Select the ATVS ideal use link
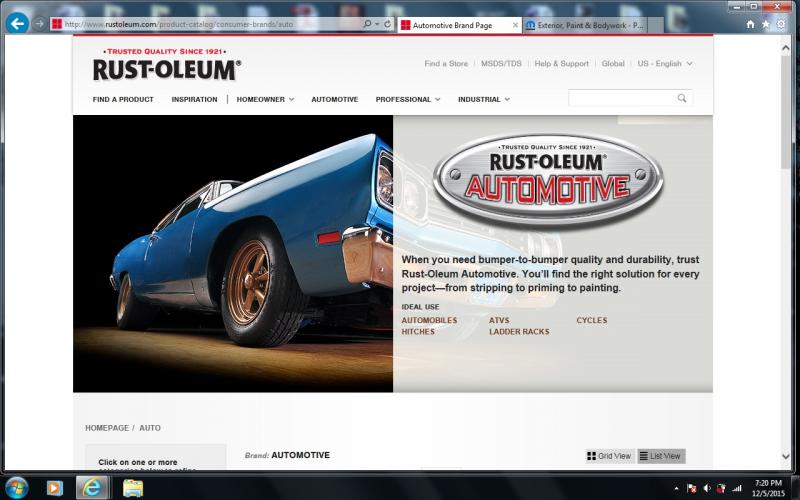Viewport: 800px width, 500px height. (x=499, y=320)
